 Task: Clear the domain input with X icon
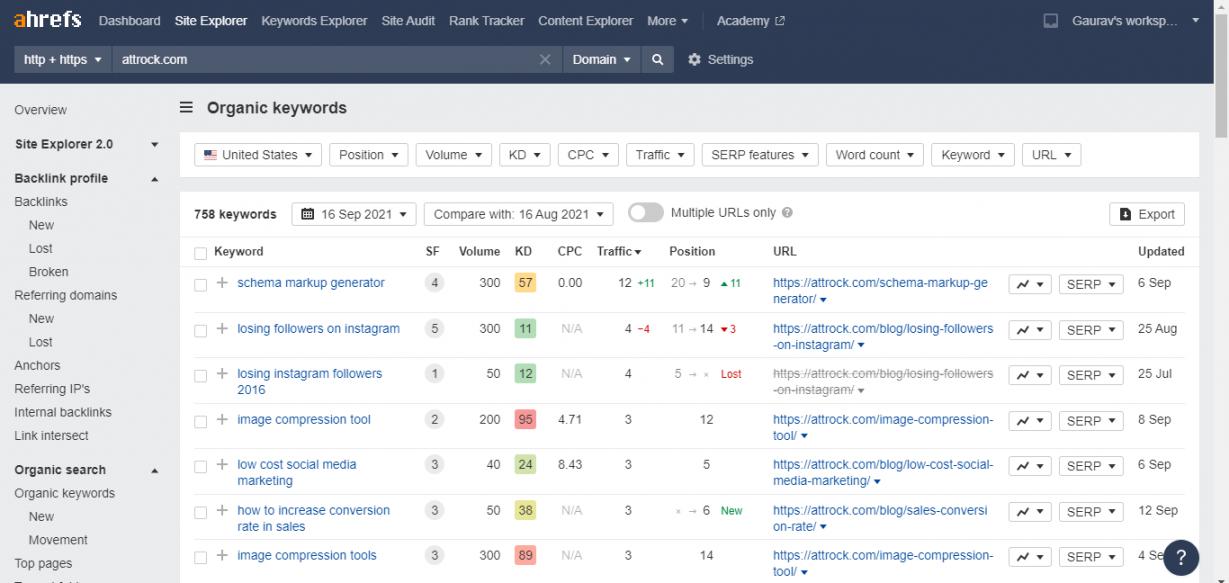[545, 60]
